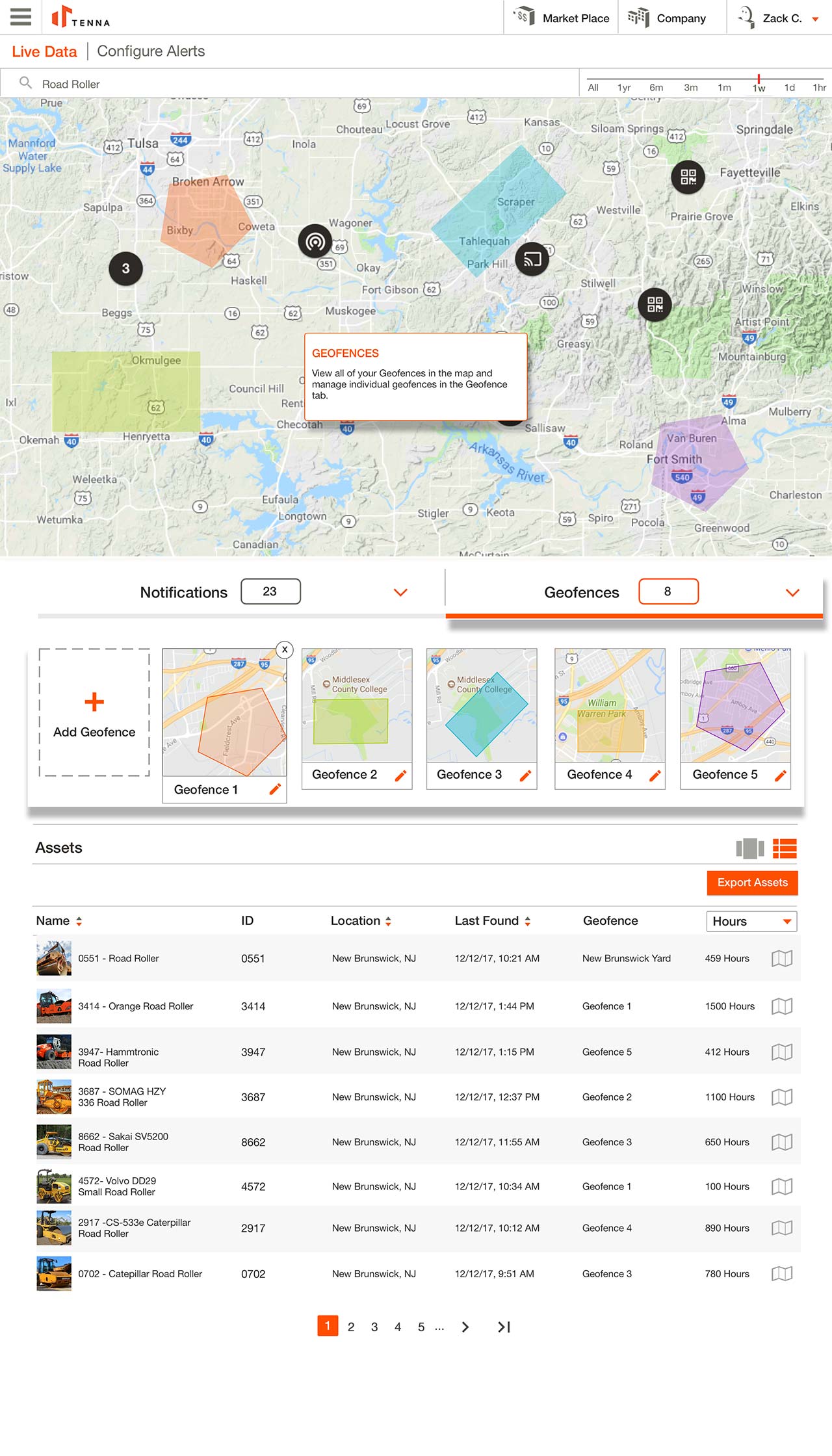Click the map icon for 0551 Road Roller

point(781,959)
